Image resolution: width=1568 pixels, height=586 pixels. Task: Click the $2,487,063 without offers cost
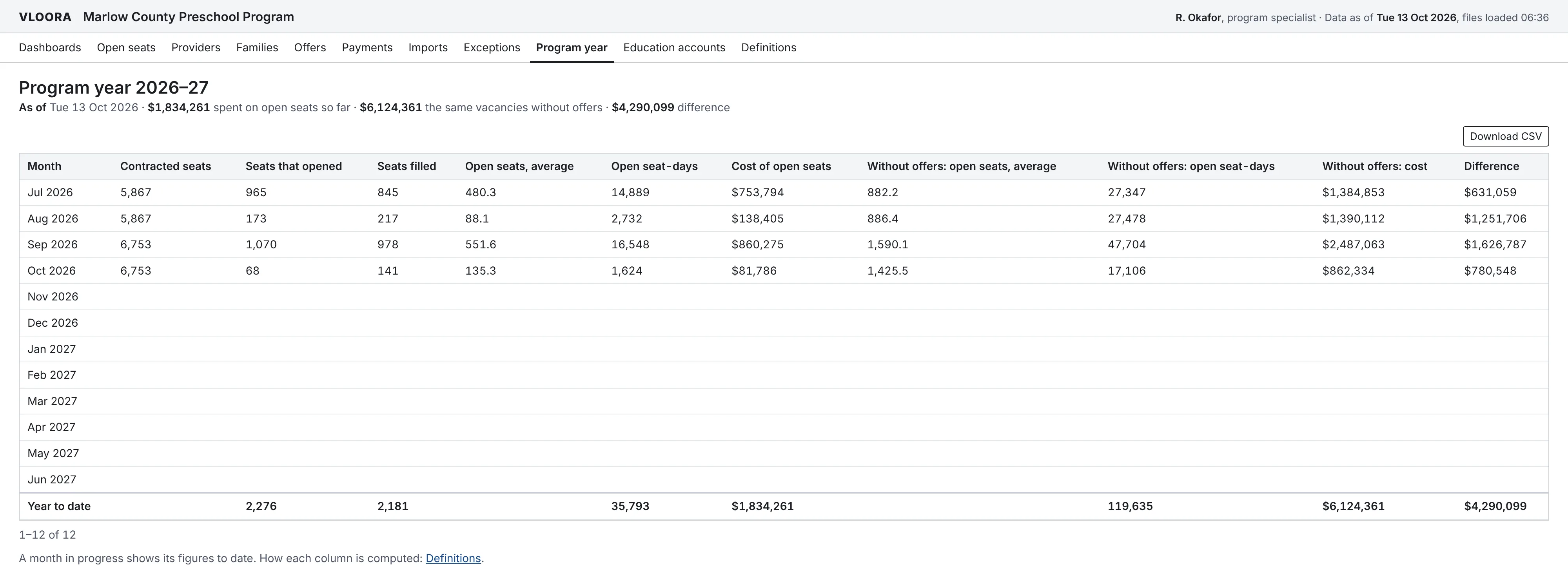[x=1353, y=244]
